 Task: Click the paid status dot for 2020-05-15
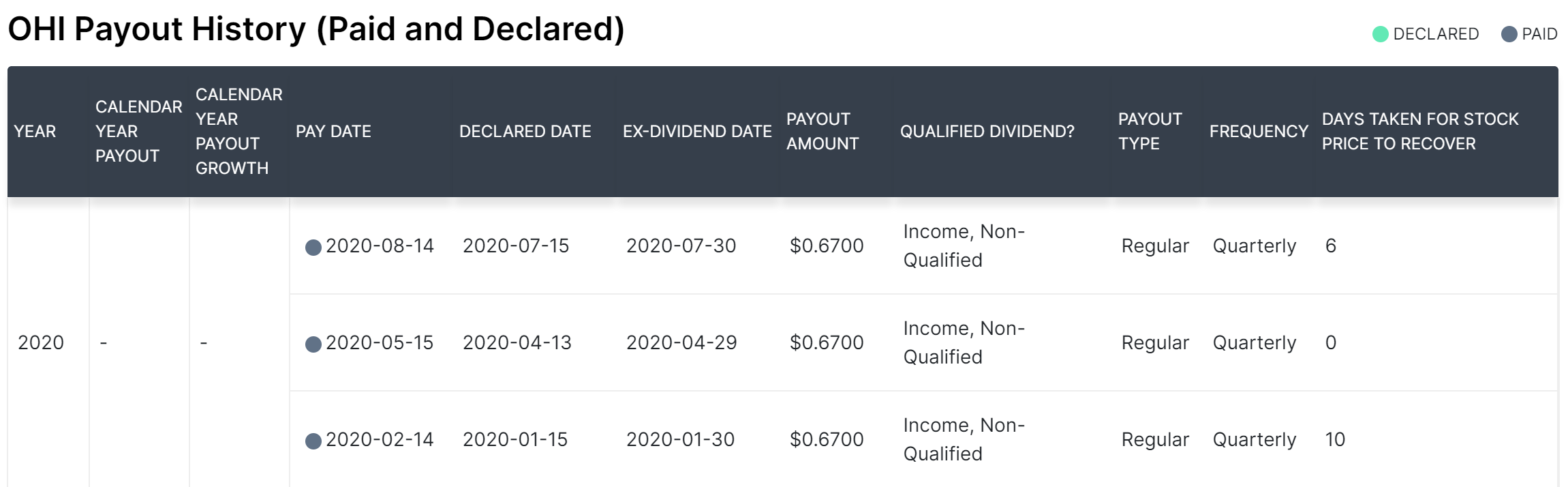(313, 344)
